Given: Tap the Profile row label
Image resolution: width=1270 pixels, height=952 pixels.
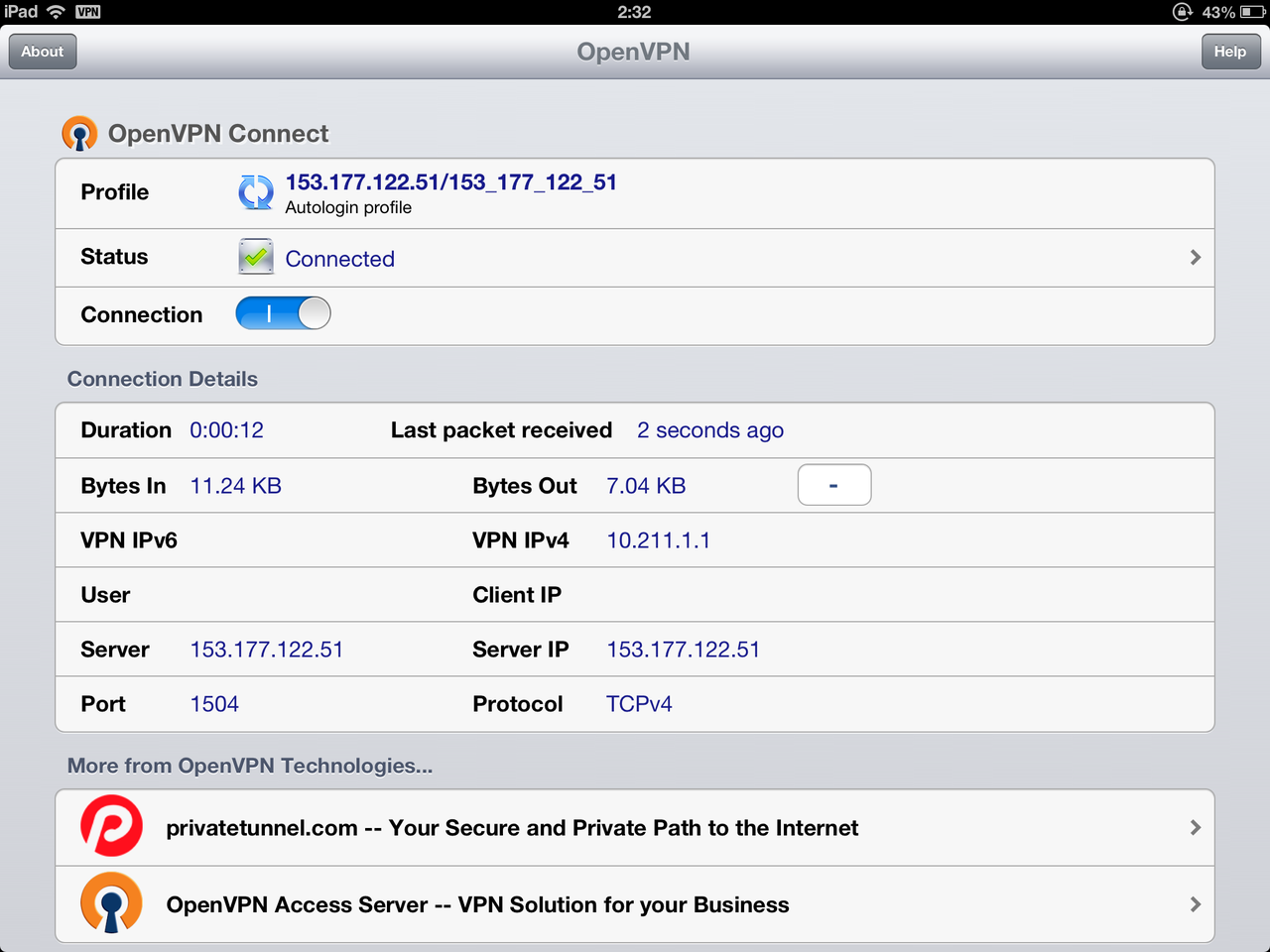Looking at the screenshot, I should point(115,192).
